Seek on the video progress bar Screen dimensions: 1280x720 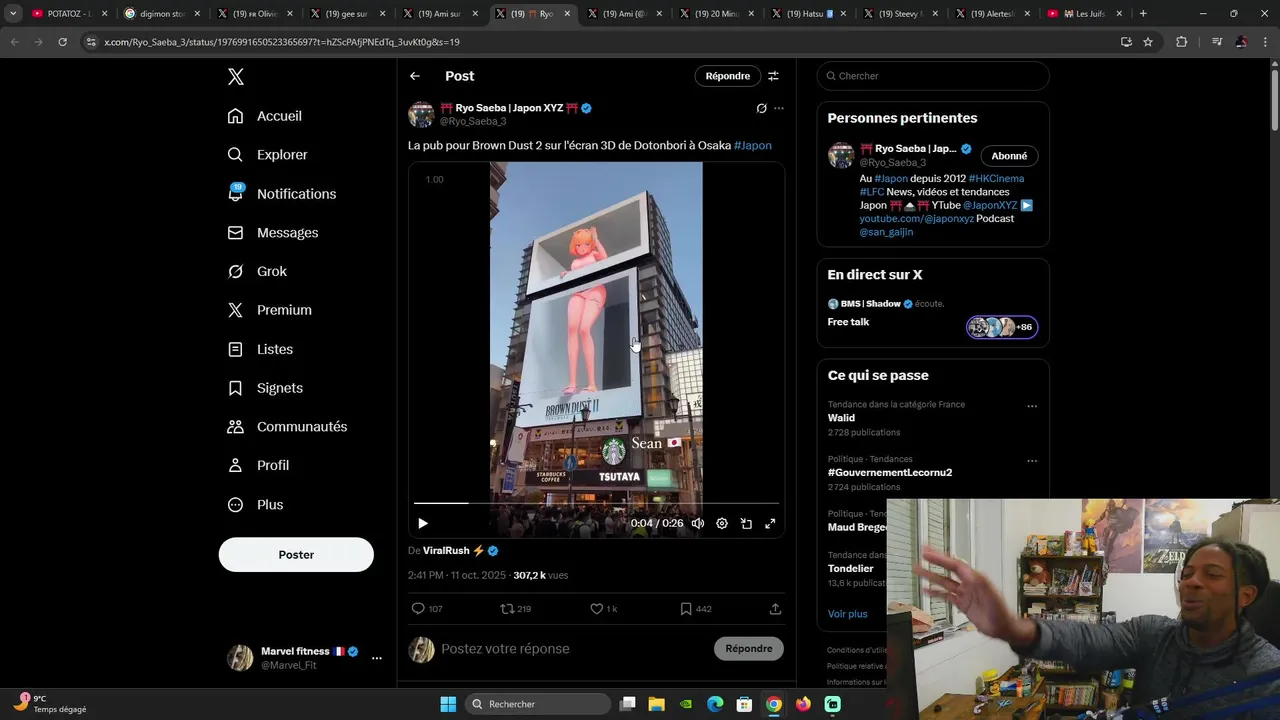coord(596,503)
